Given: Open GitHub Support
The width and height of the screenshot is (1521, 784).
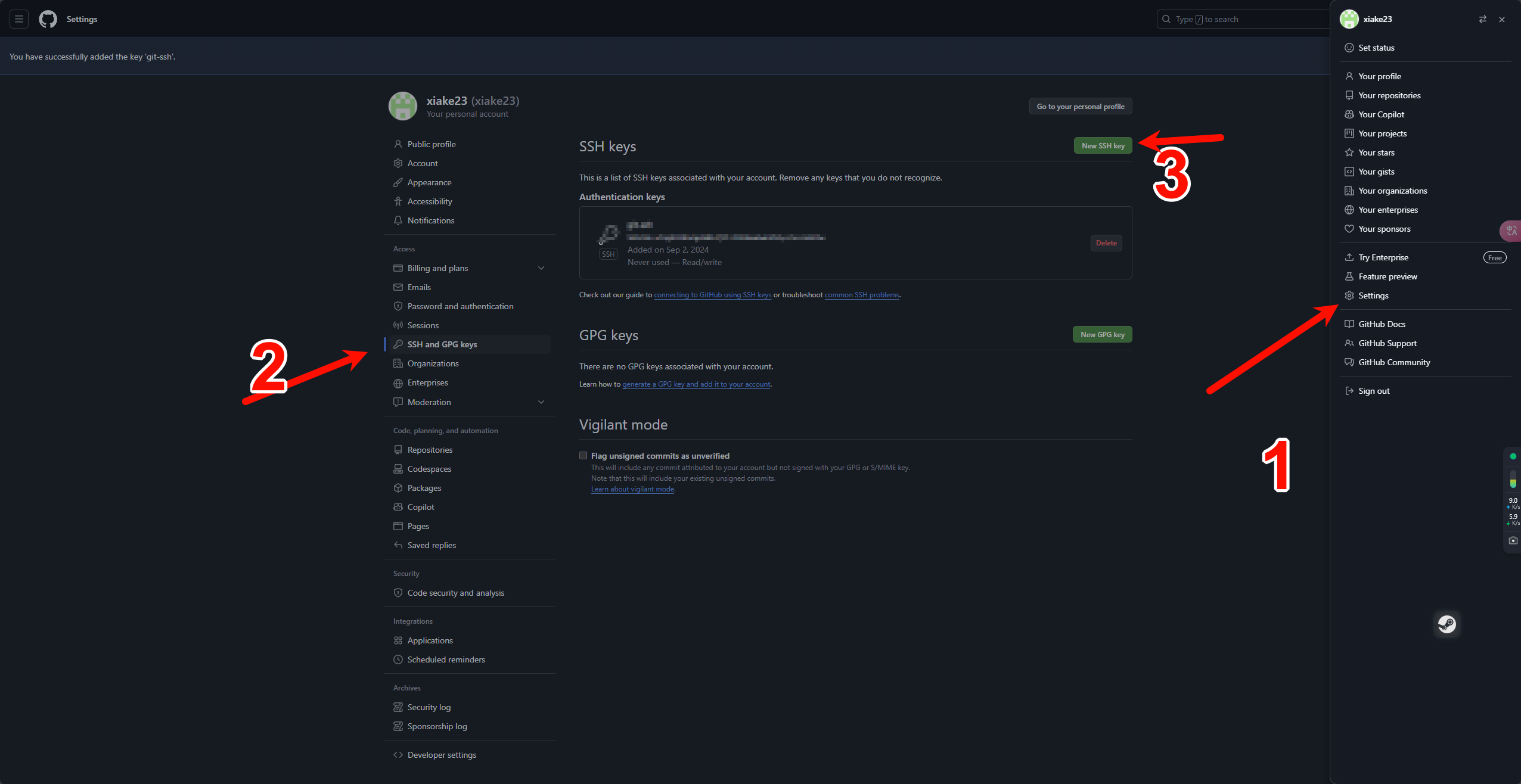Looking at the screenshot, I should pos(1425,343).
